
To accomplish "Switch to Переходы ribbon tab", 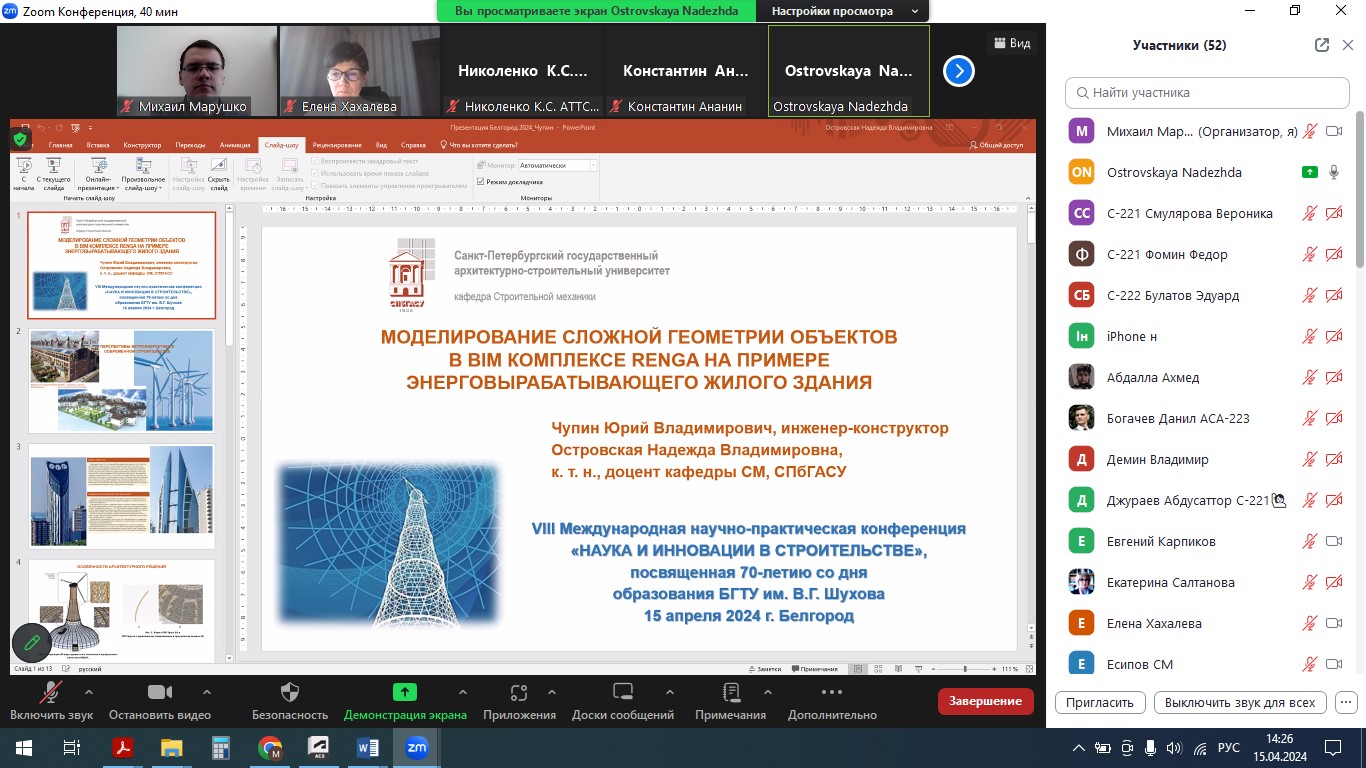I will (x=190, y=145).
